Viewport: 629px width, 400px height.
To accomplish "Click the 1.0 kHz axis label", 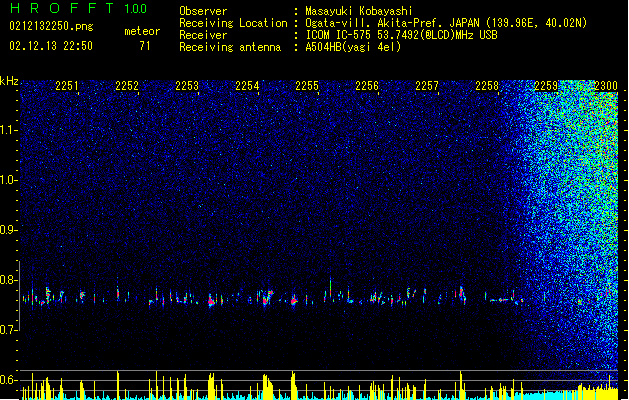I will [x=9, y=180].
